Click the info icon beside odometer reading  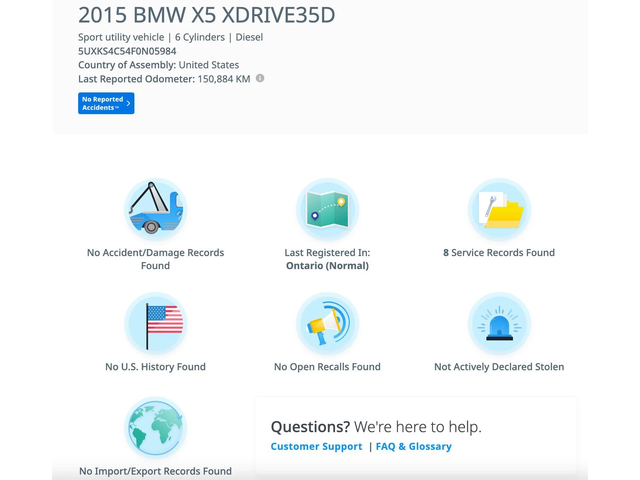pyautogui.click(x=260, y=78)
